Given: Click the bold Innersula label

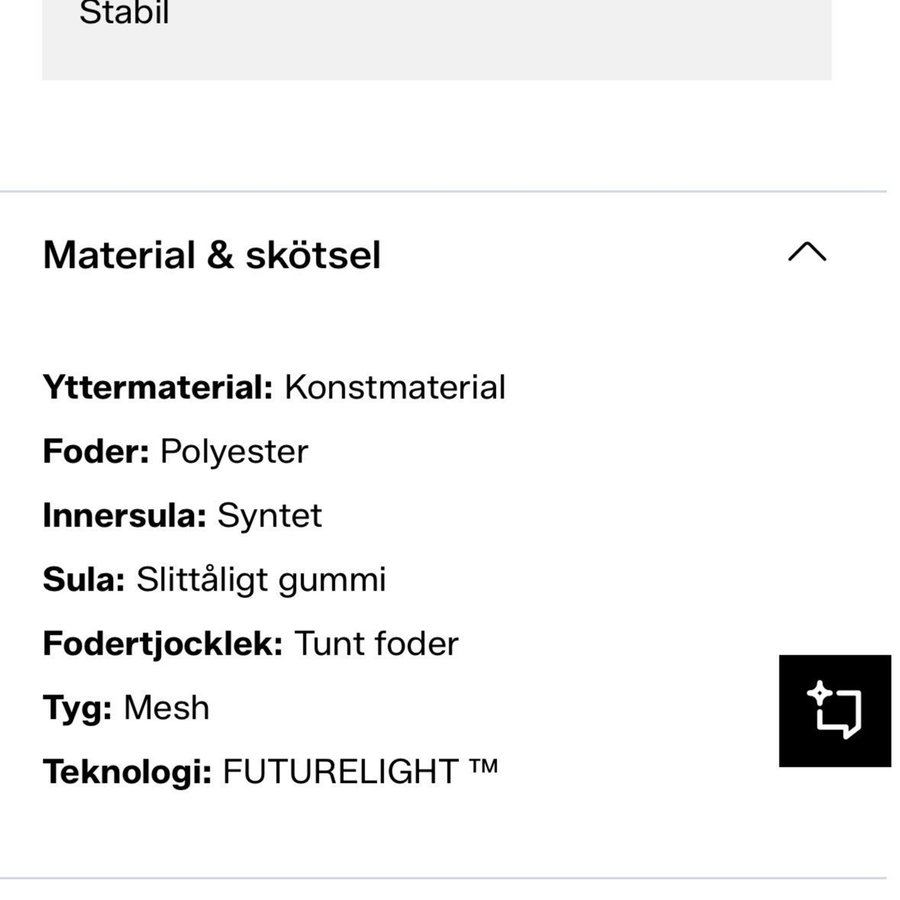Looking at the screenshot, I should pos(125,515).
